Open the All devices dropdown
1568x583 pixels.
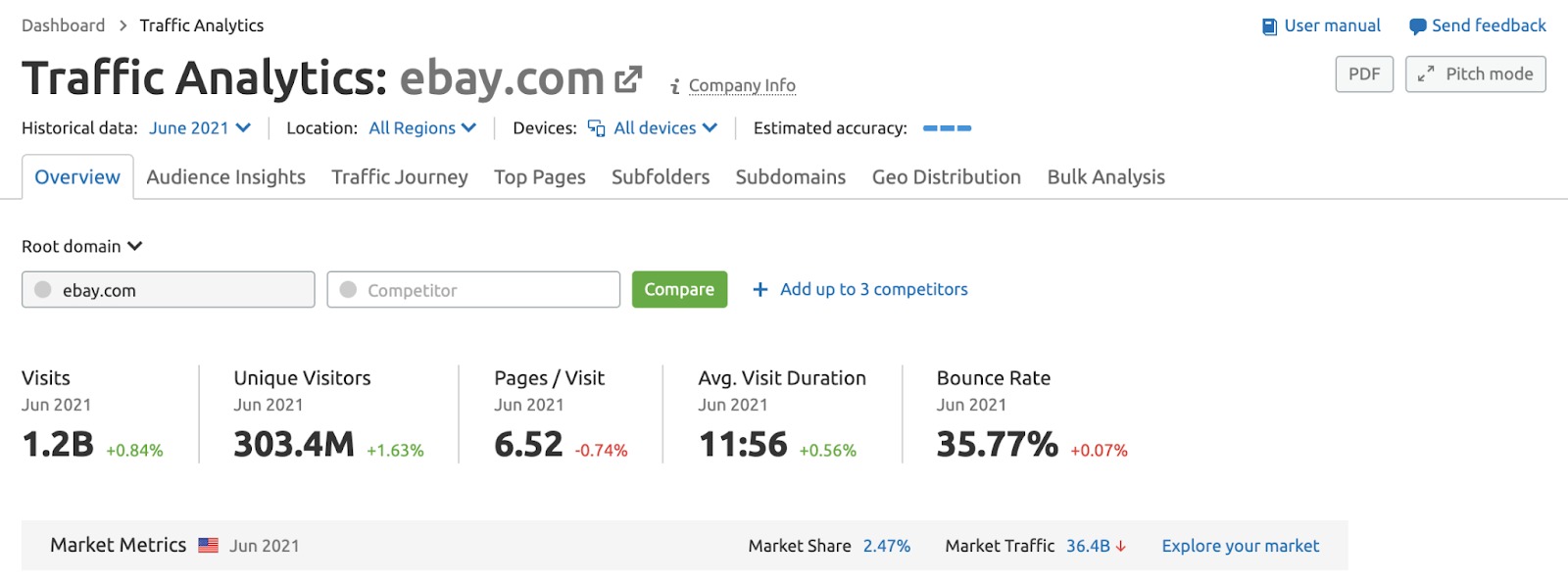[x=665, y=128]
